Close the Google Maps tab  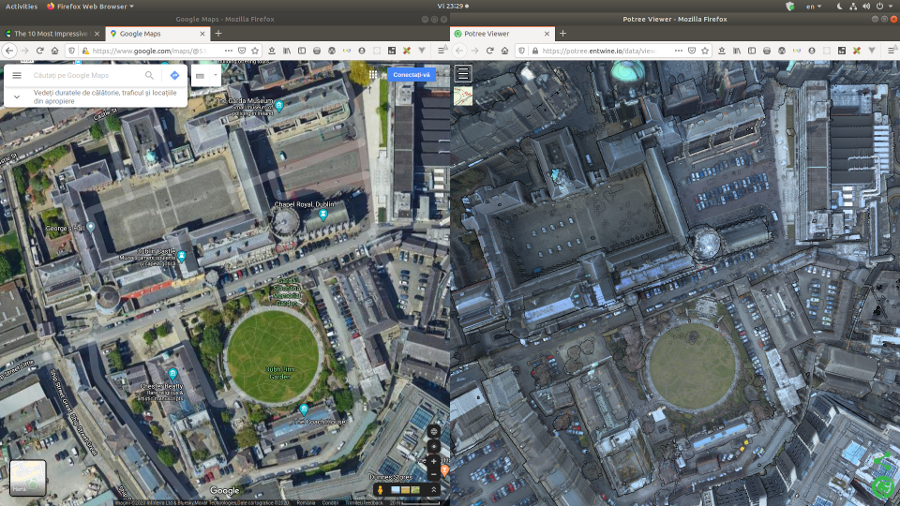(202, 34)
